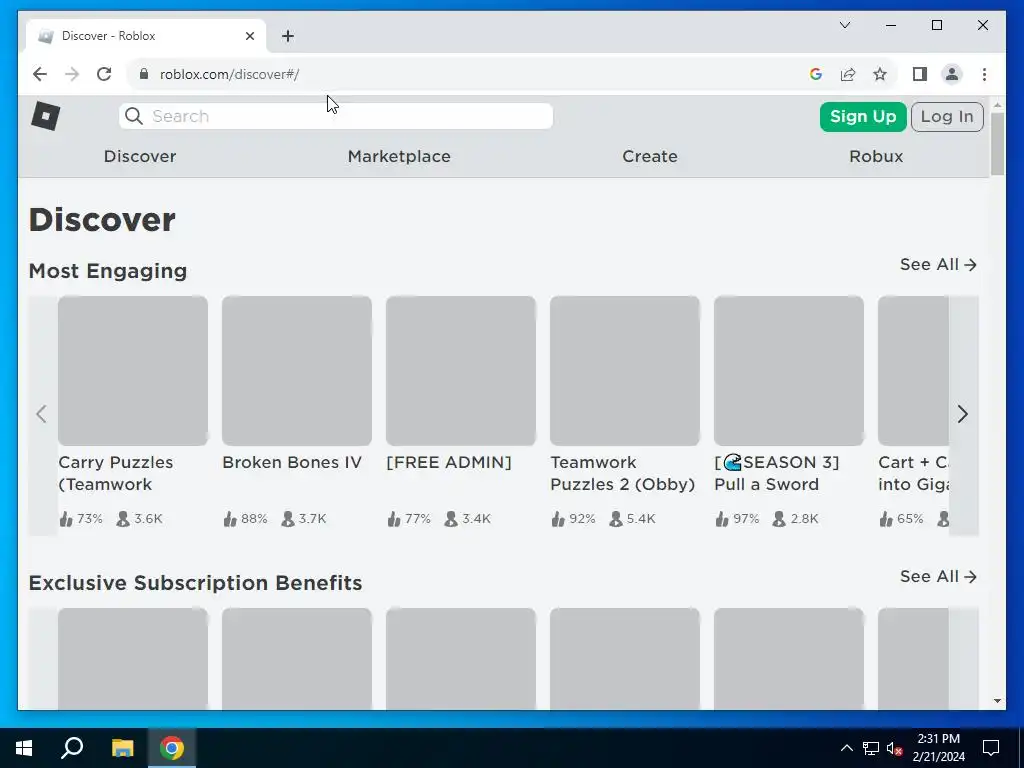The image size is (1024, 768).
Task: Click the page vertical scrollbar thumb
Action: click(x=997, y=144)
